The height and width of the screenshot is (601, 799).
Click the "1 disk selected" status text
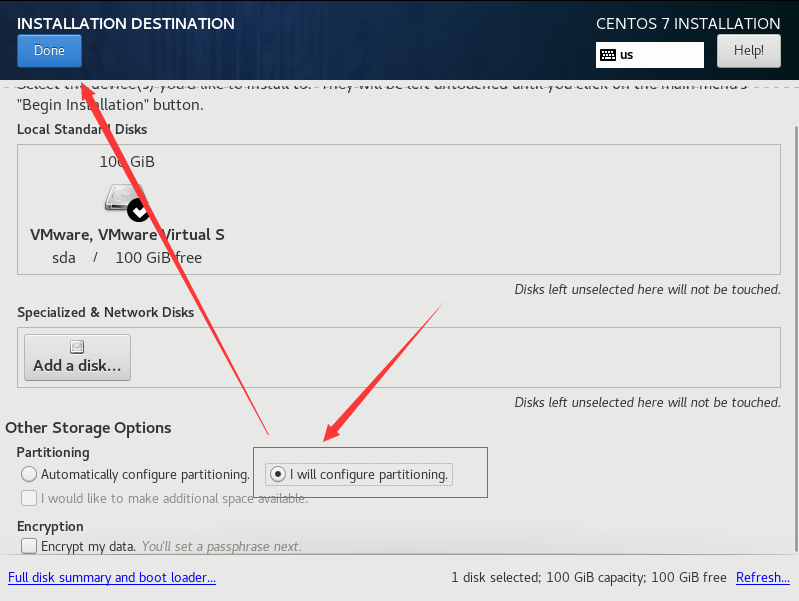495,578
